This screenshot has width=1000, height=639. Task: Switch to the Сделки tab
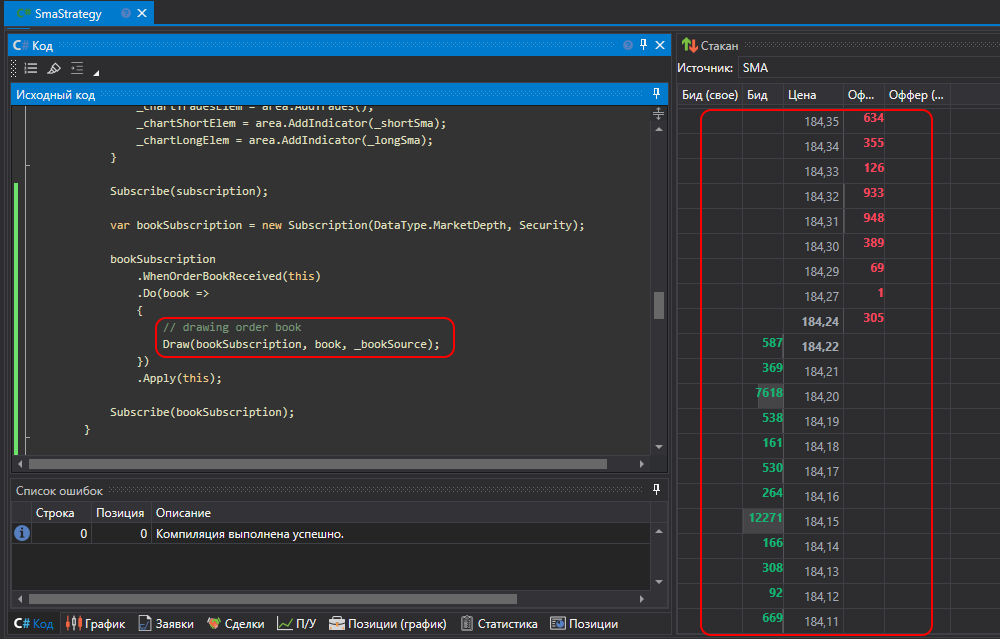(235, 624)
